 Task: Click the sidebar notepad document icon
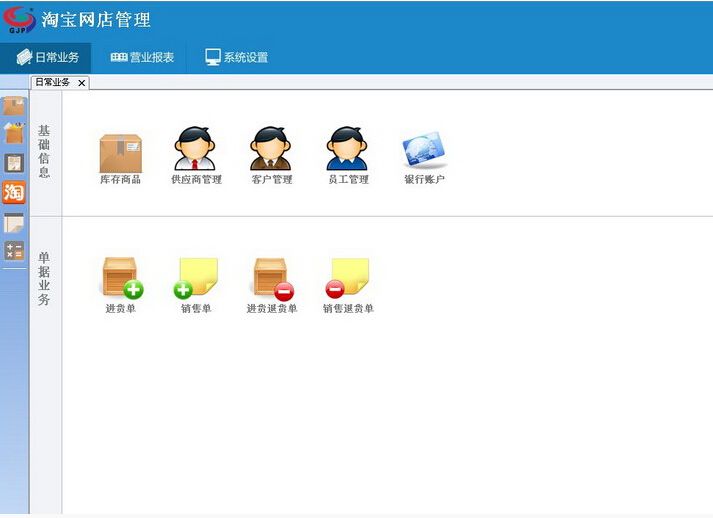(x=14, y=163)
